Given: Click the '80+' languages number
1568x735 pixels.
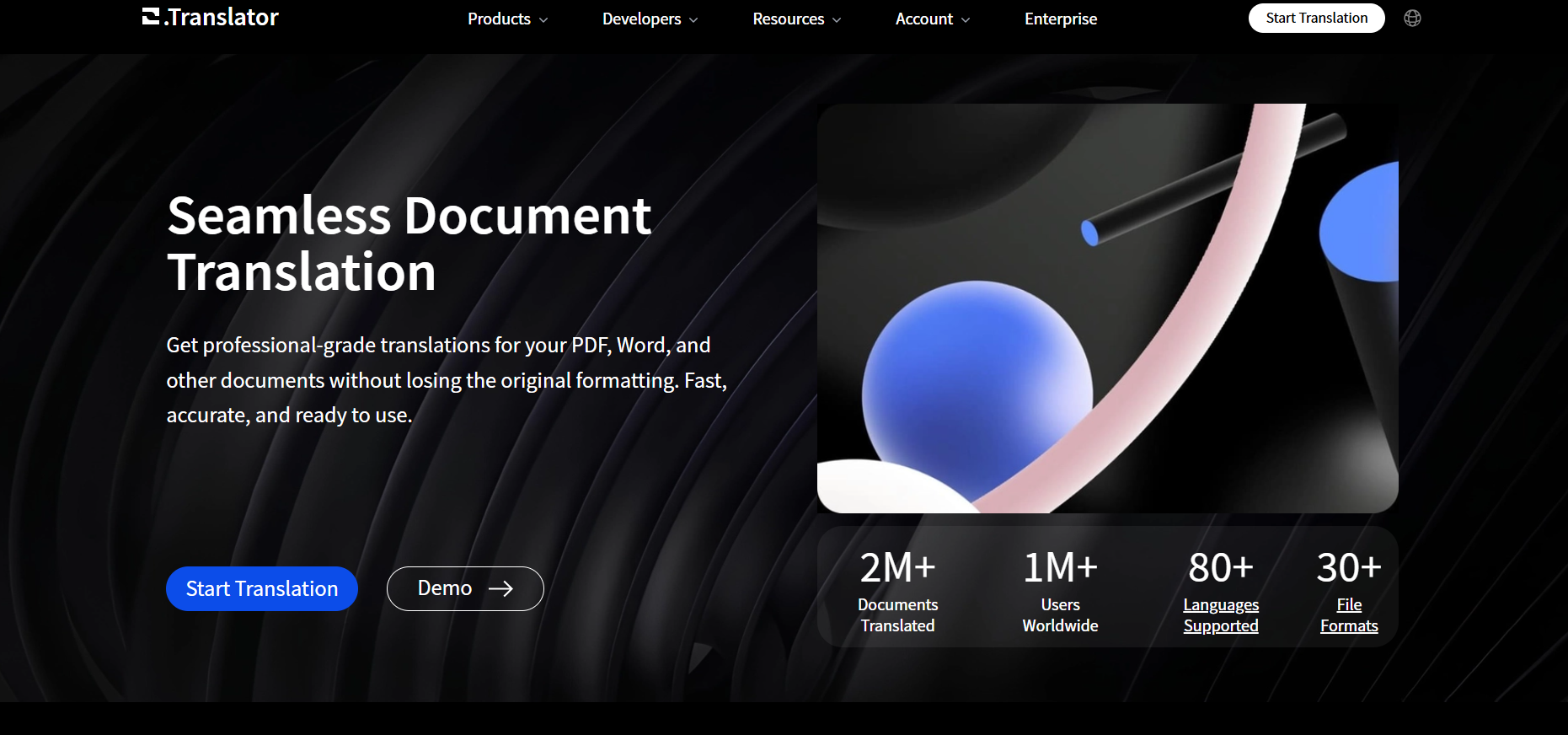Looking at the screenshot, I should tap(1221, 567).
